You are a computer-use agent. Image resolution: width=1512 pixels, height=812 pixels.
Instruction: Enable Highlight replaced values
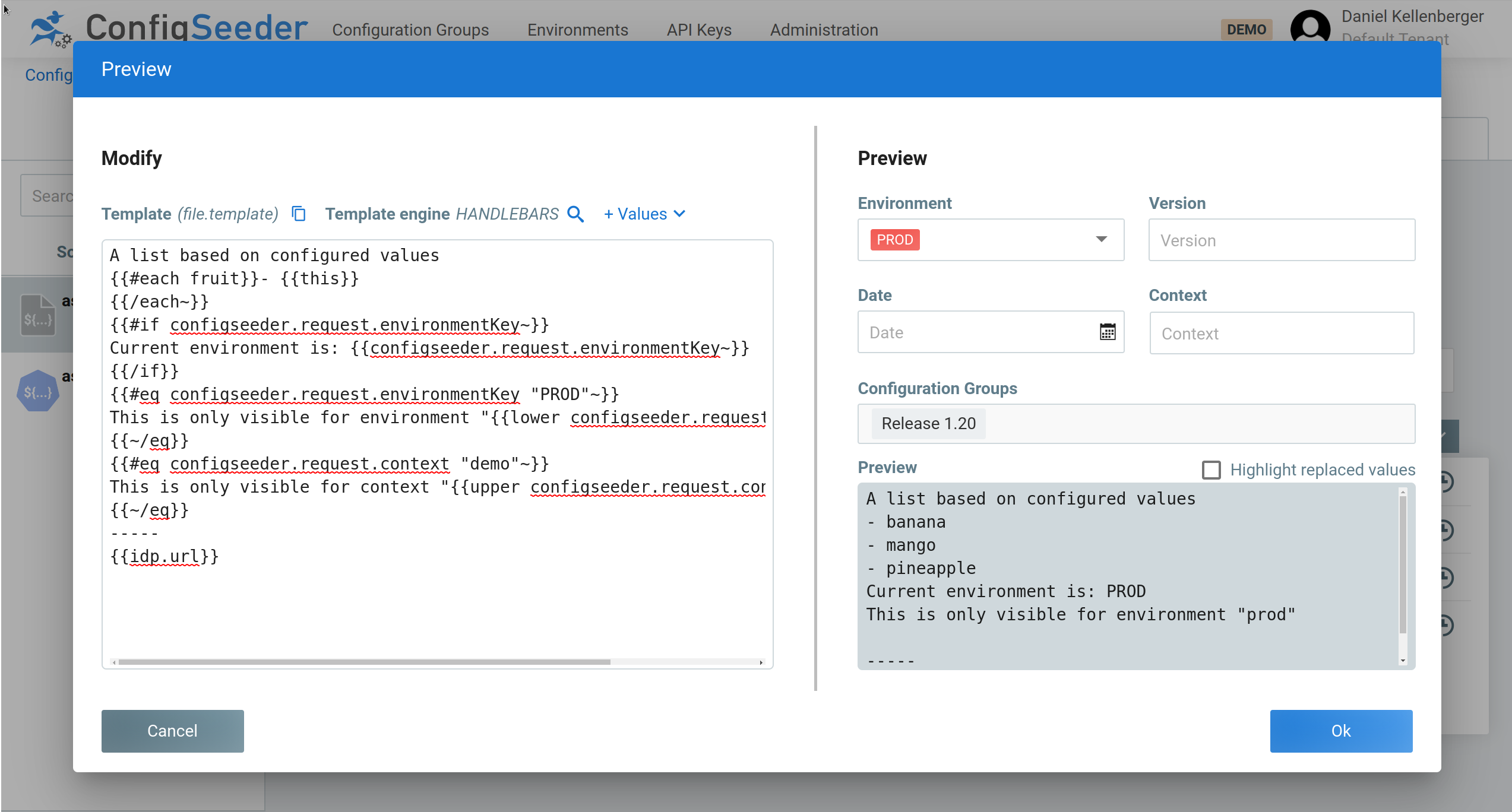[x=1213, y=470]
